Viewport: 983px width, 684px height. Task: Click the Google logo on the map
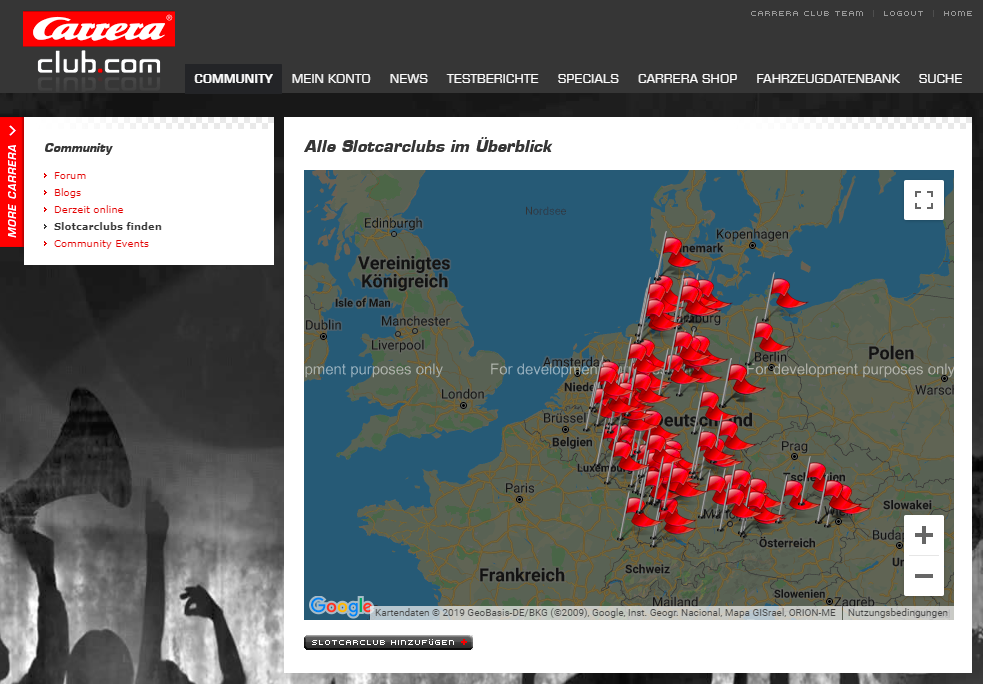point(341,606)
